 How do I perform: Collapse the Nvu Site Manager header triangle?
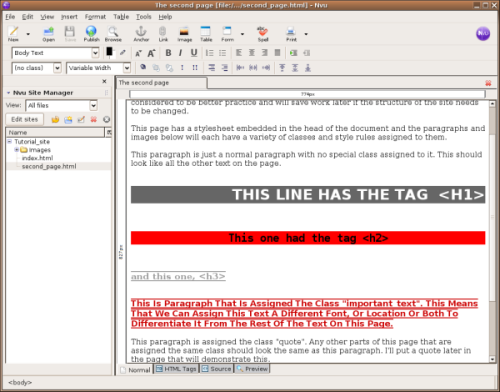pos(8,93)
